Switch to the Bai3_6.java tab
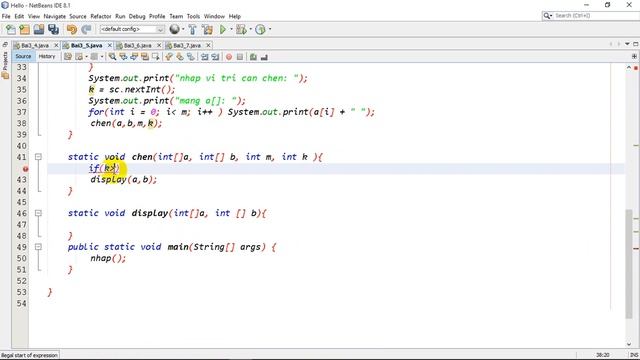This screenshot has width=640, height=360. pyautogui.click(x=138, y=45)
